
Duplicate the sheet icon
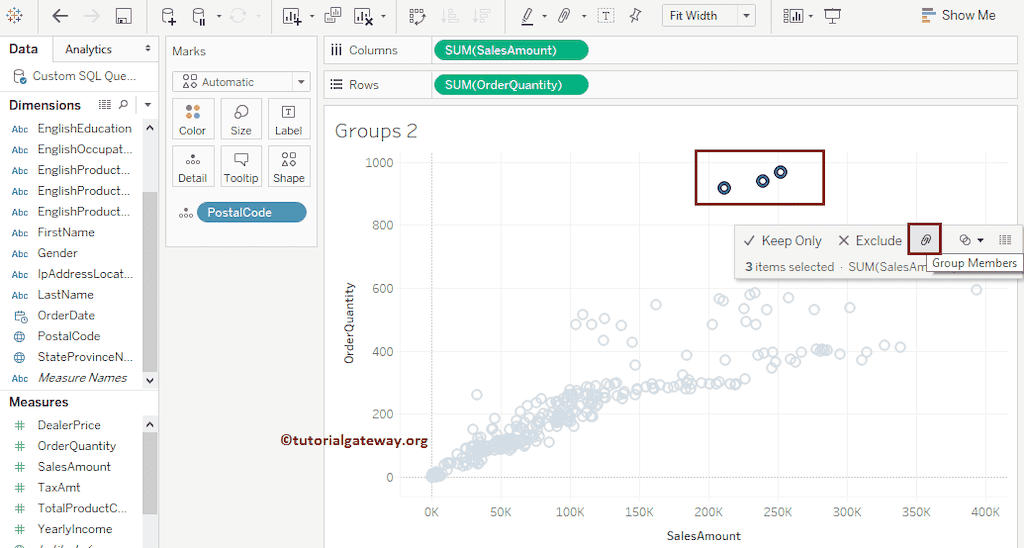pyautogui.click(x=332, y=15)
